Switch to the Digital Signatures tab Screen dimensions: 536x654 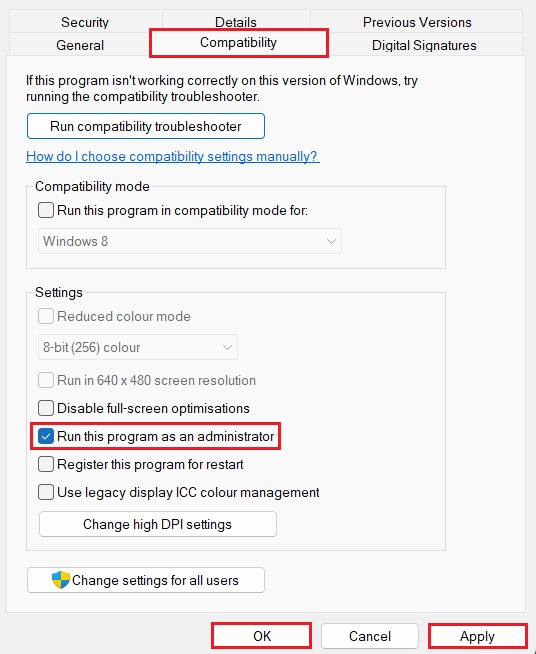(x=424, y=45)
